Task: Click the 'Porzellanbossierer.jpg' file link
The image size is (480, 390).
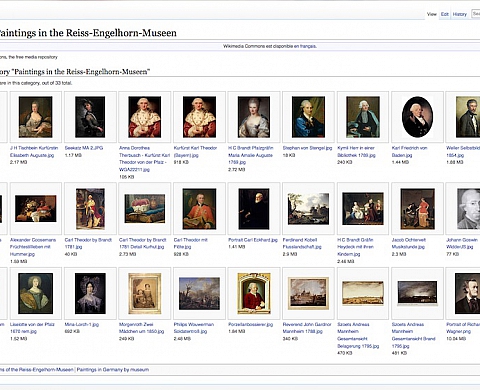Action: (x=251, y=324)
